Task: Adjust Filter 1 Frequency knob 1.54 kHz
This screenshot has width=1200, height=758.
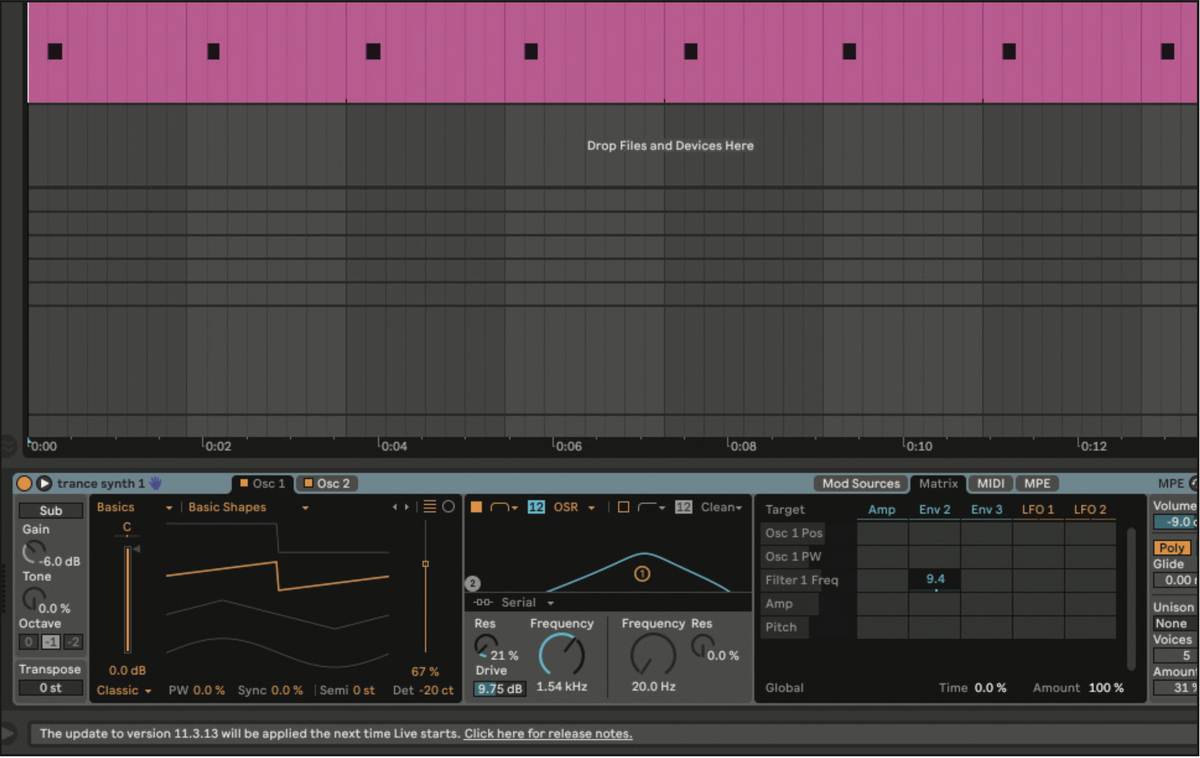Action: (561, 655)
